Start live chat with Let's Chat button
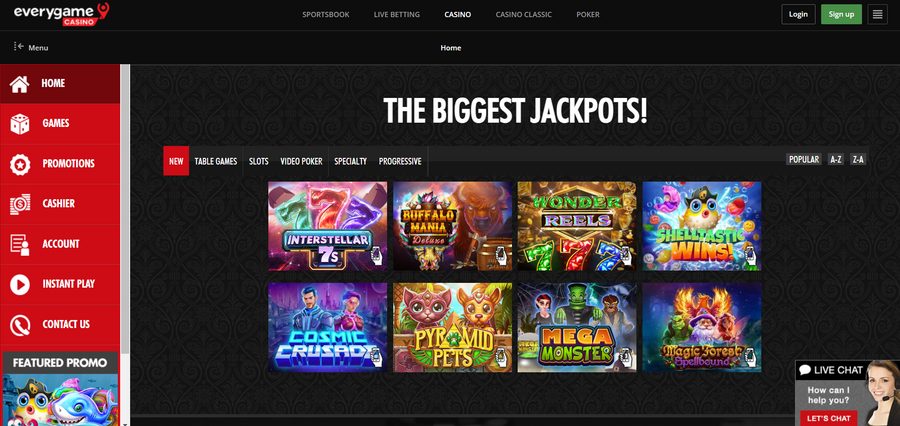 (x=828, y=418)
